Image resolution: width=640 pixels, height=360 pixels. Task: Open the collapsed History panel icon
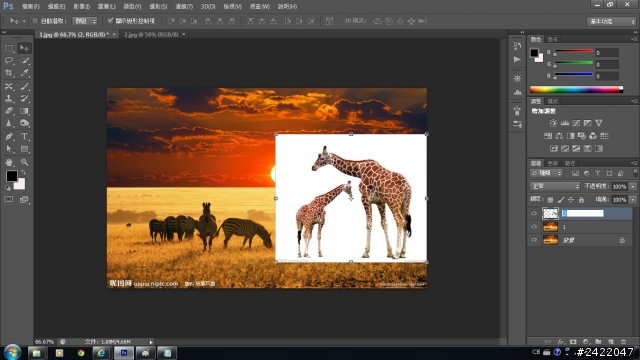[518, 46]
